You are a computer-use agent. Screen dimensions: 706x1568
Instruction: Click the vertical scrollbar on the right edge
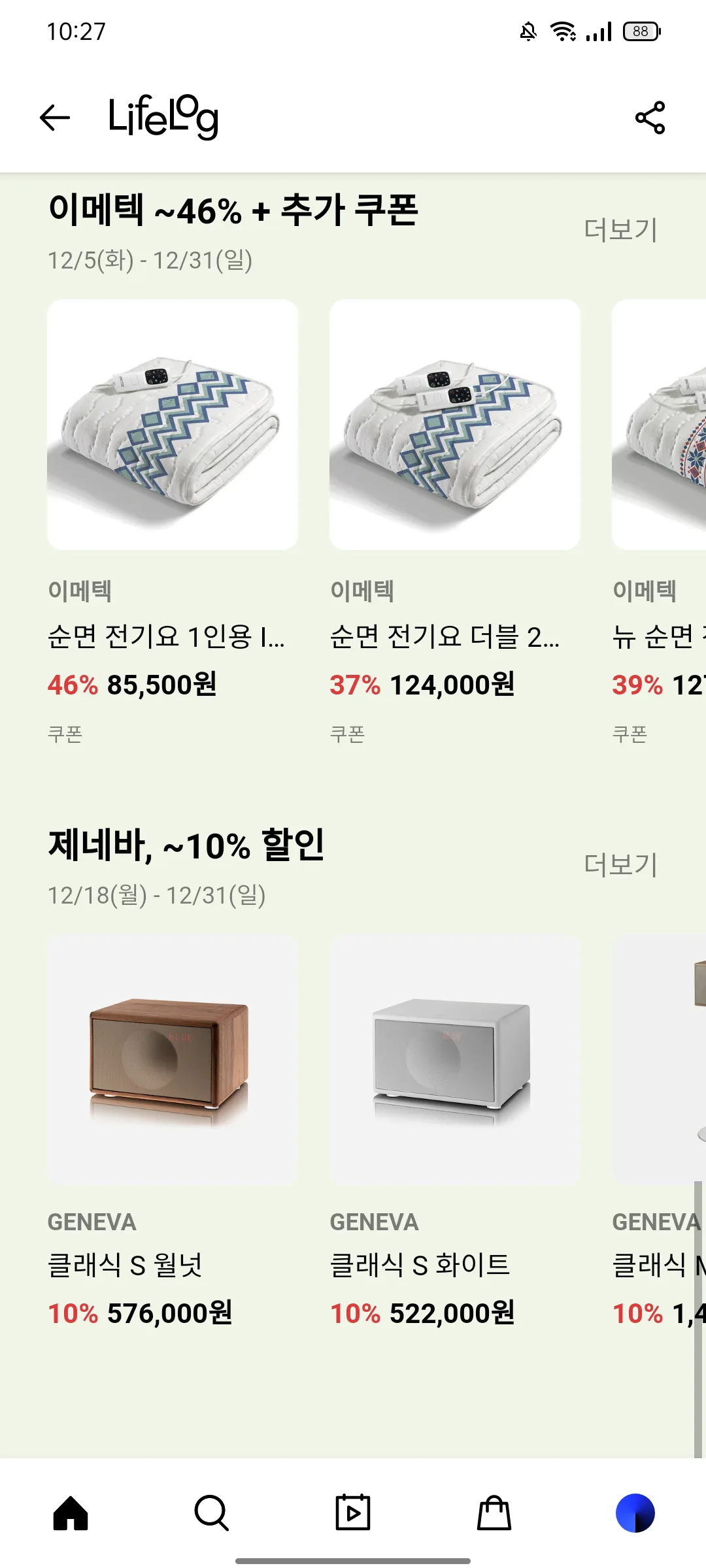[x=698, y=1320]
